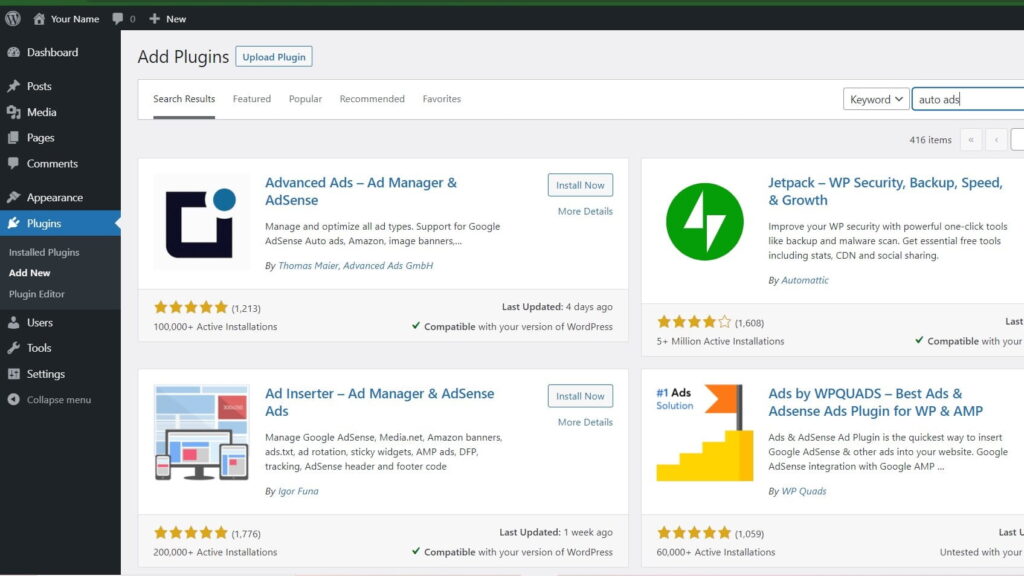Go to previous page pagination button
Screen dimensions: 1024x576
(x=997, y=140)
